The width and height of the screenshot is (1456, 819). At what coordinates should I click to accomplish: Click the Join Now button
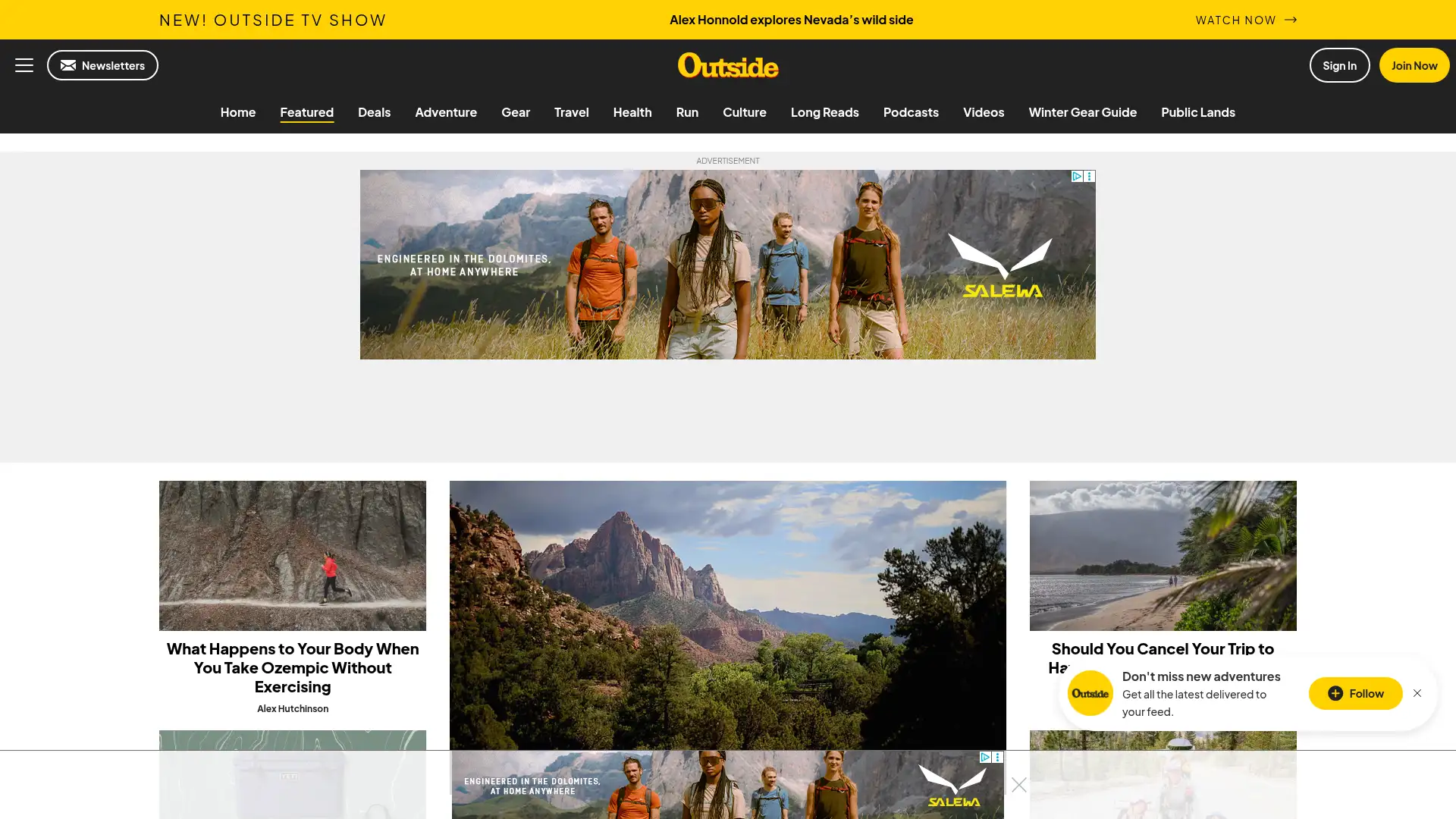click(x=1413, y=65)
